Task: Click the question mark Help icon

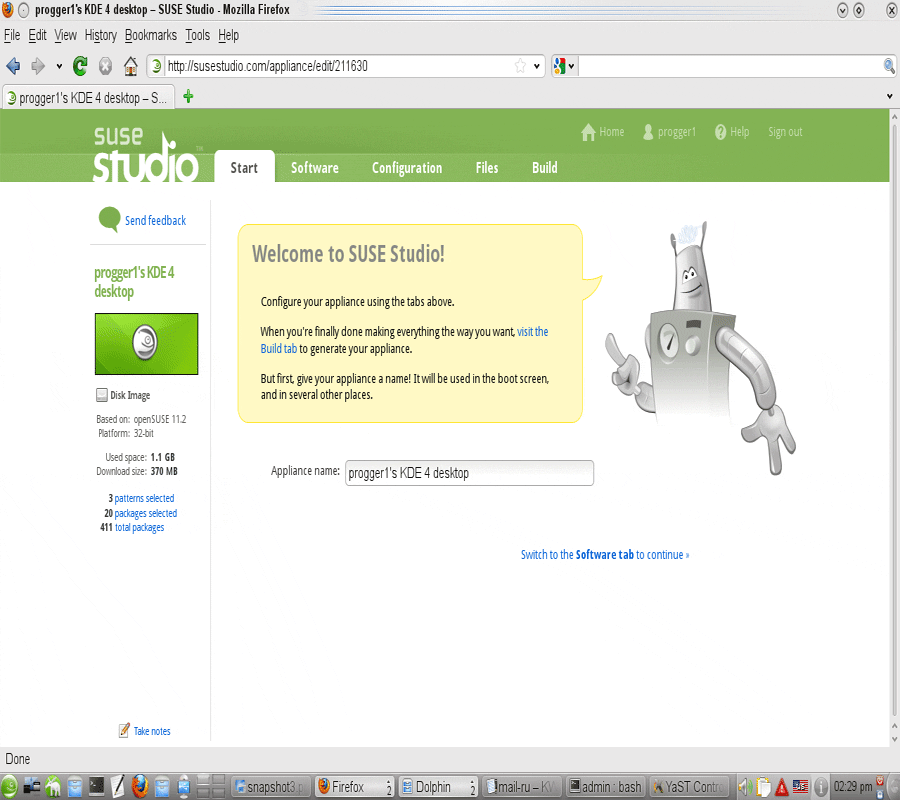Action: click(720, 132)
